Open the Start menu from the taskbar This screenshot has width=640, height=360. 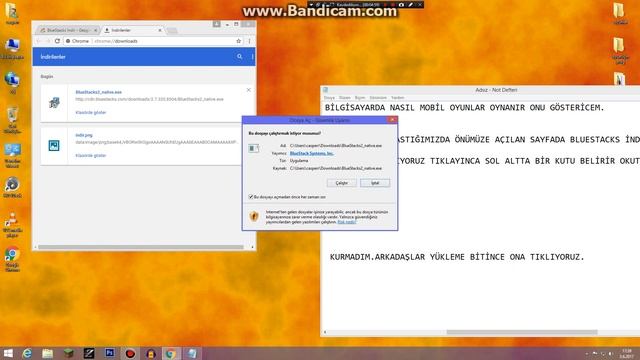[x=8, y=353]
